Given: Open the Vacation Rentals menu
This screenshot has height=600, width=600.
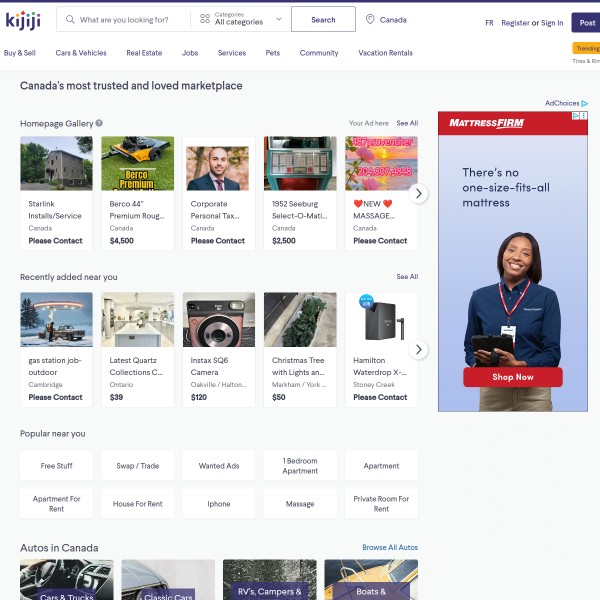Looking at the screenshot, I should point(385,53).
